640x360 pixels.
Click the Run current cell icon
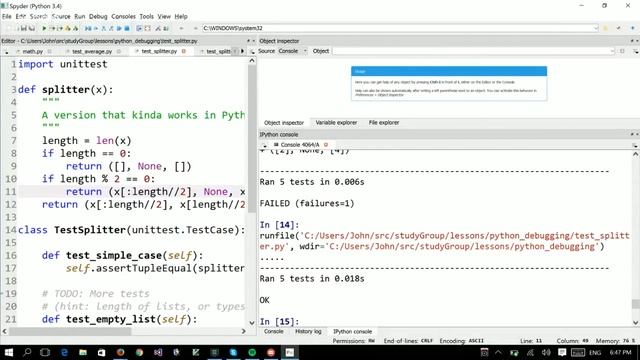tap(53, 28)
